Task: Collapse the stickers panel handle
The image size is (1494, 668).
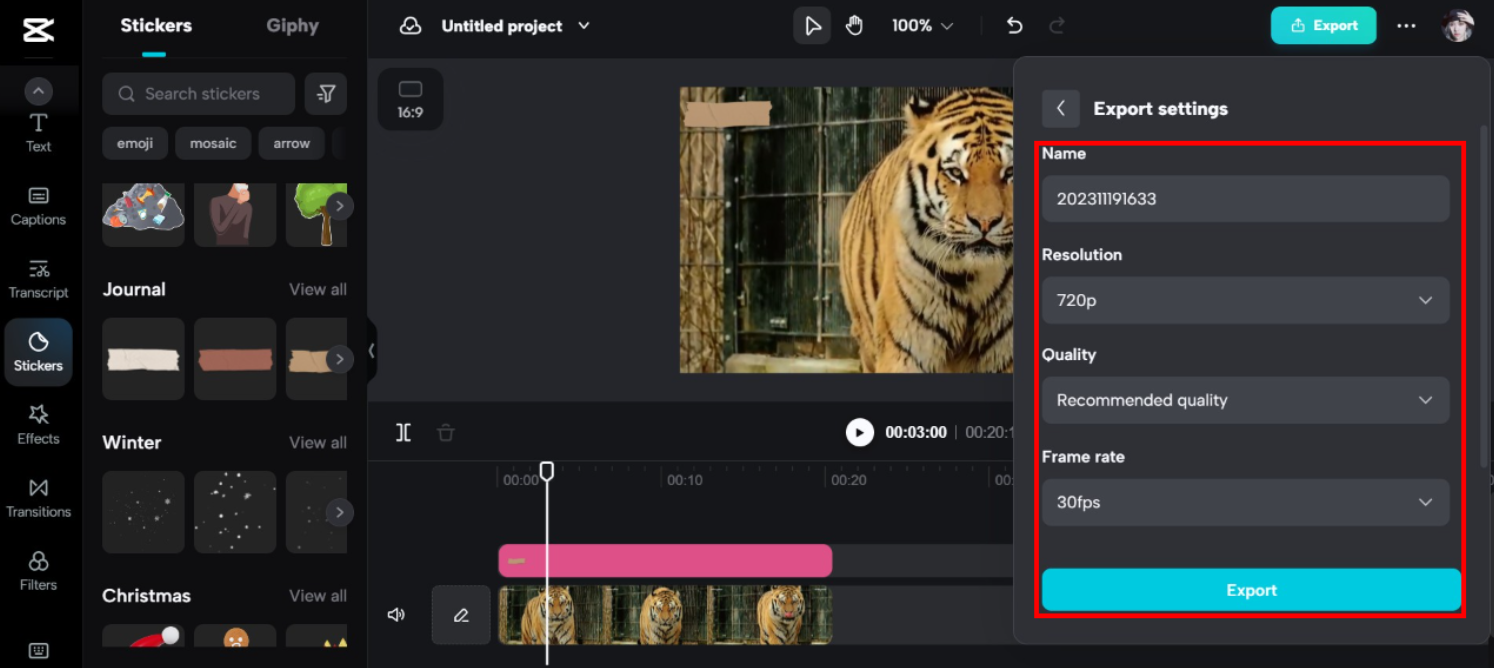Action: [371, 350]
